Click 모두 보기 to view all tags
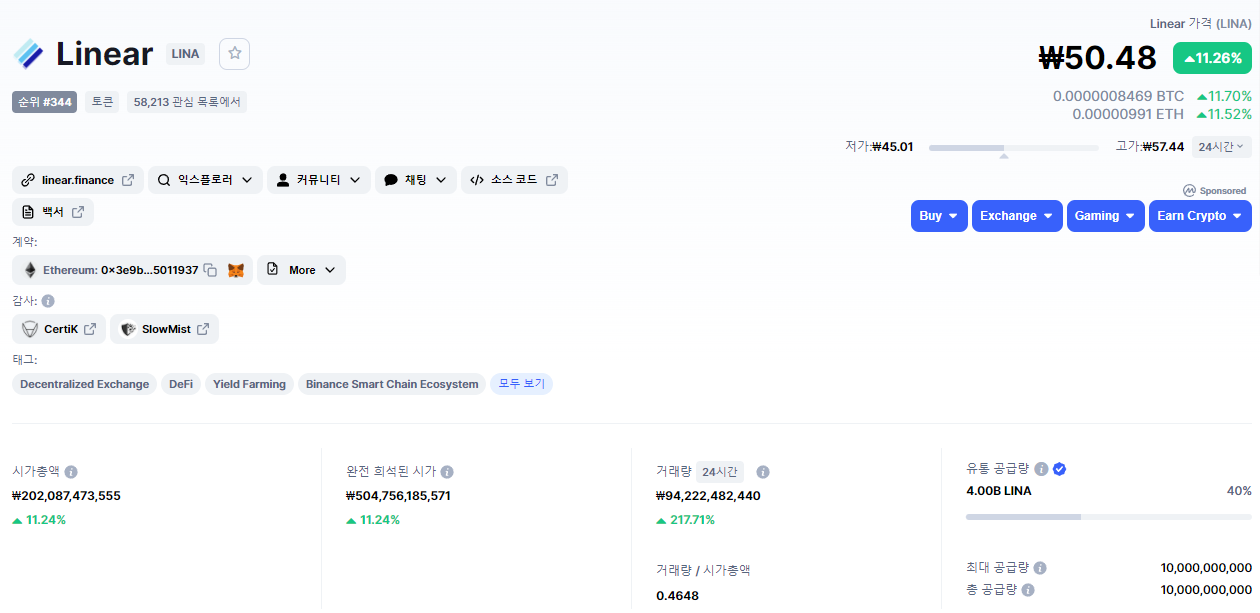This screenshot has height=613, width=1260. pyautogui.click(x=521, y=384)
